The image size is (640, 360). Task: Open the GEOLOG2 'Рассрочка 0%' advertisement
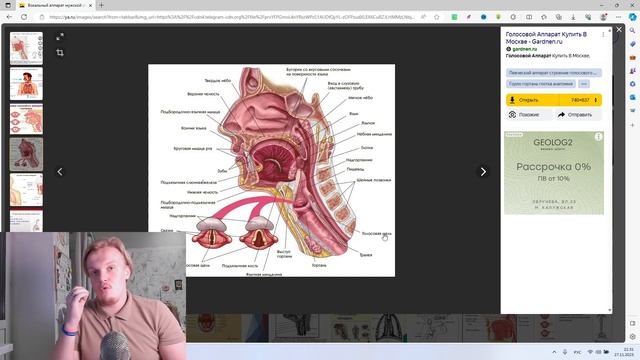click(x=554, y=173)
